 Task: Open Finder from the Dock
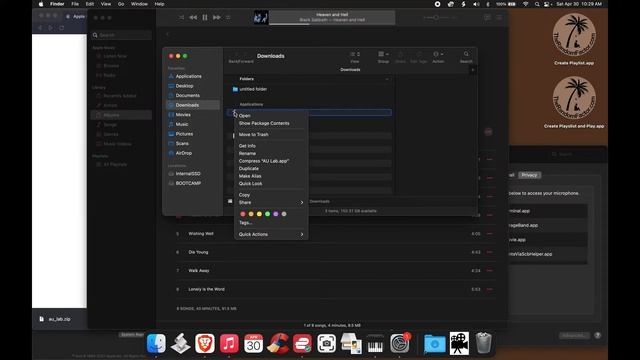click(x=156, y=343)
